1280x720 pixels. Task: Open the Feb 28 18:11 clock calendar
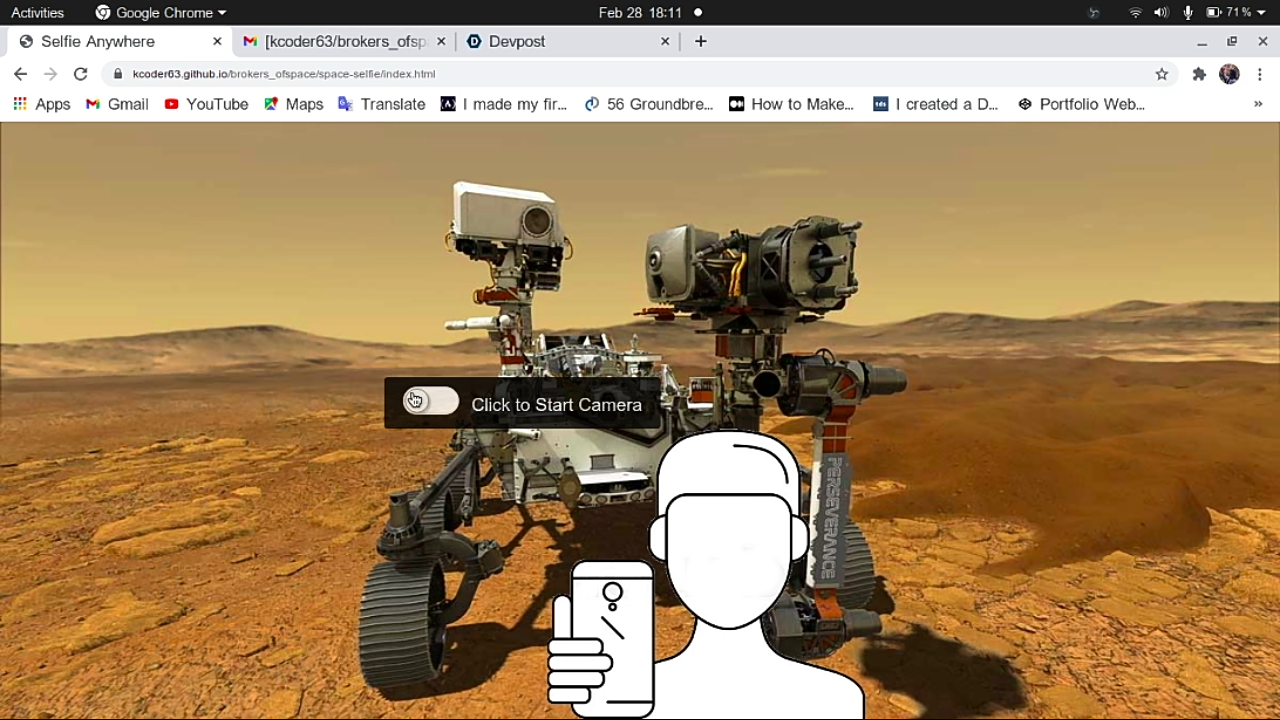[640, 13]
